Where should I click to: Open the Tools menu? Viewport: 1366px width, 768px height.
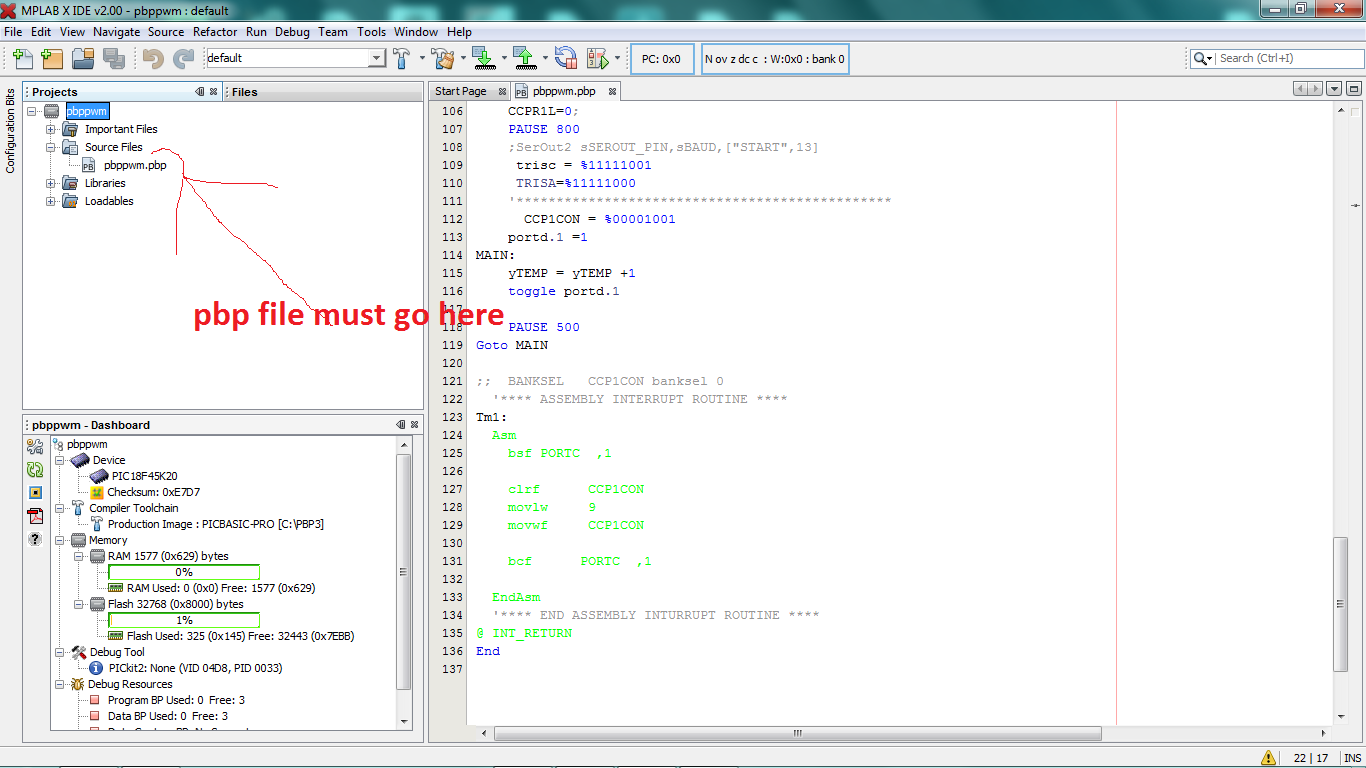coord(371,32)
